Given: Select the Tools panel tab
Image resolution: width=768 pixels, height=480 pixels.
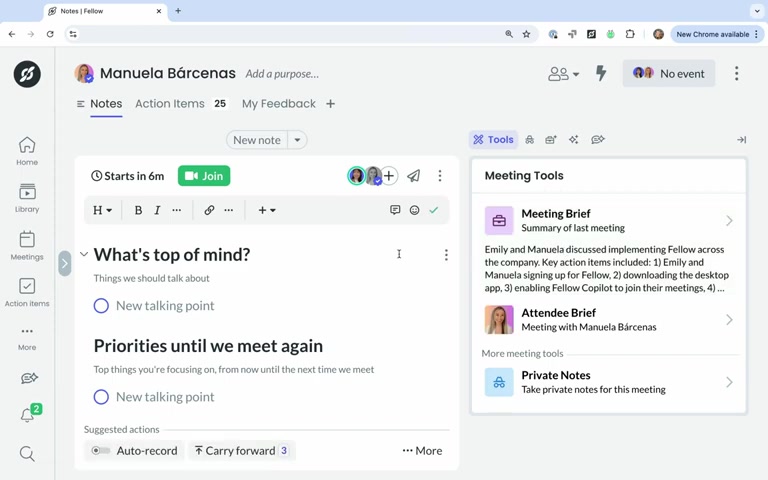Looking at the screenshot, I should coord(493,140).
